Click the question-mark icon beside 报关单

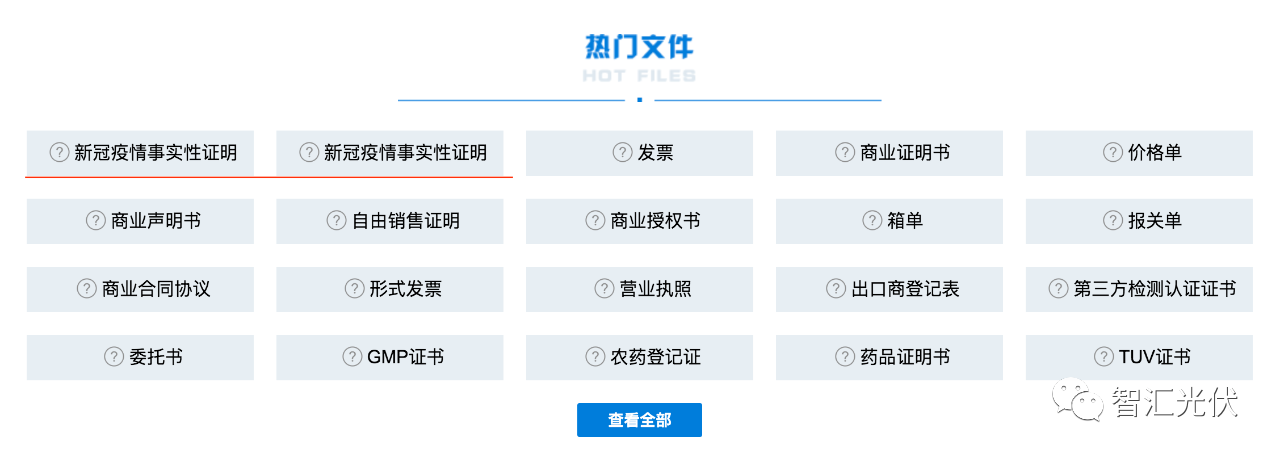click(1113, 221)
